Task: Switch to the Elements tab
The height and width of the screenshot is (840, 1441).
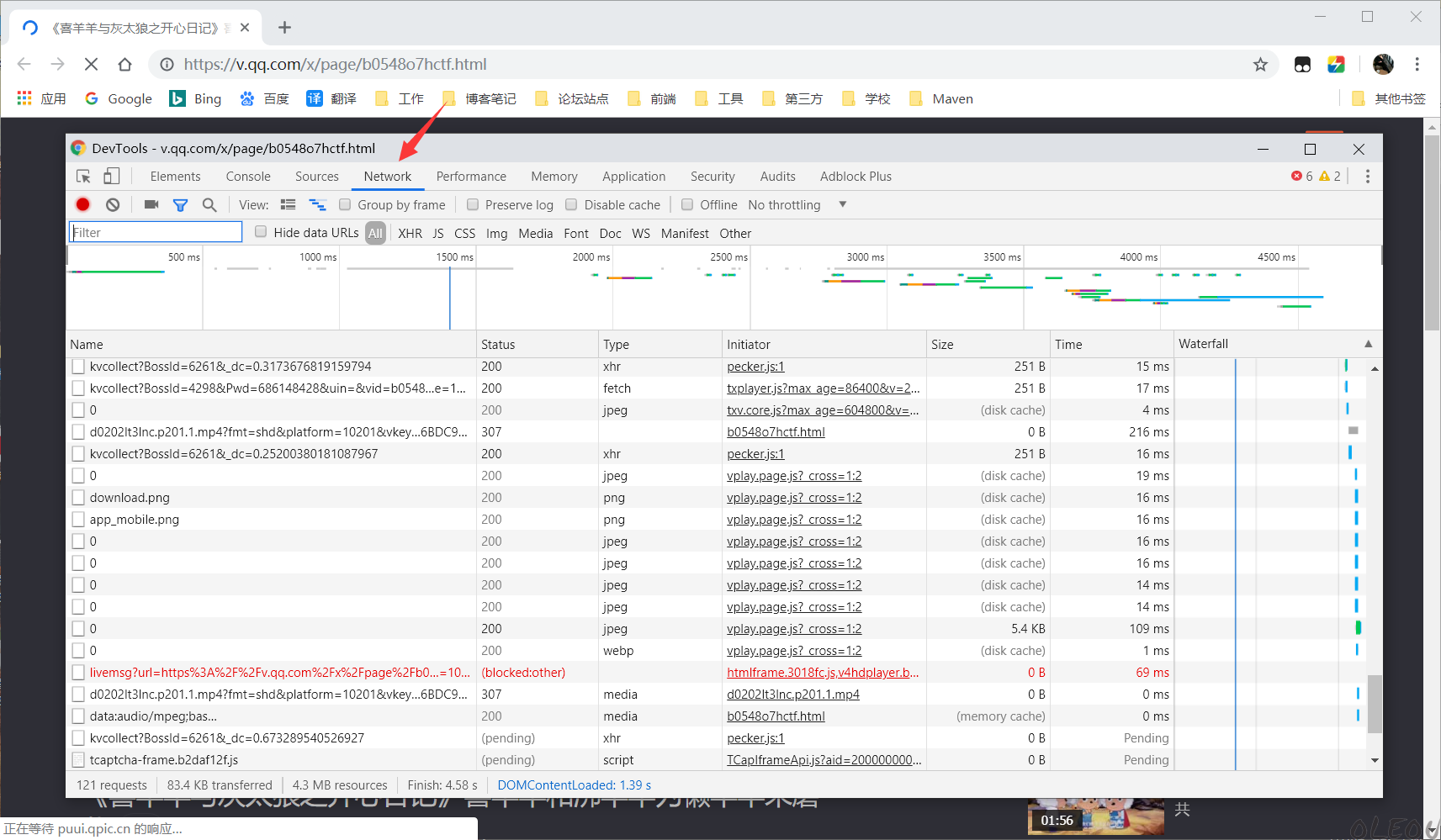Action: click(x=175, y=177)
